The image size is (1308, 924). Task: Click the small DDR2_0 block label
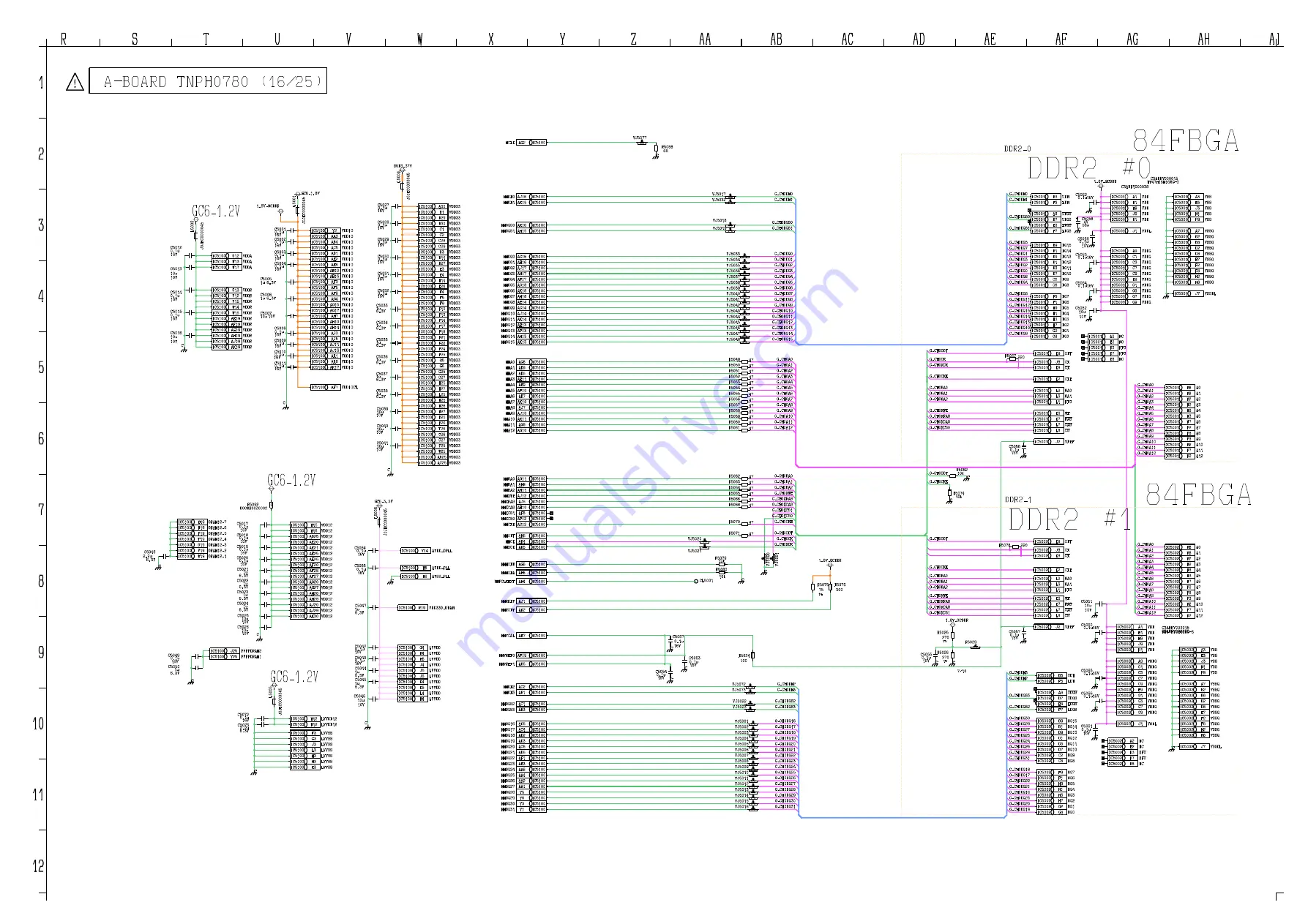tap(1017, 149)
